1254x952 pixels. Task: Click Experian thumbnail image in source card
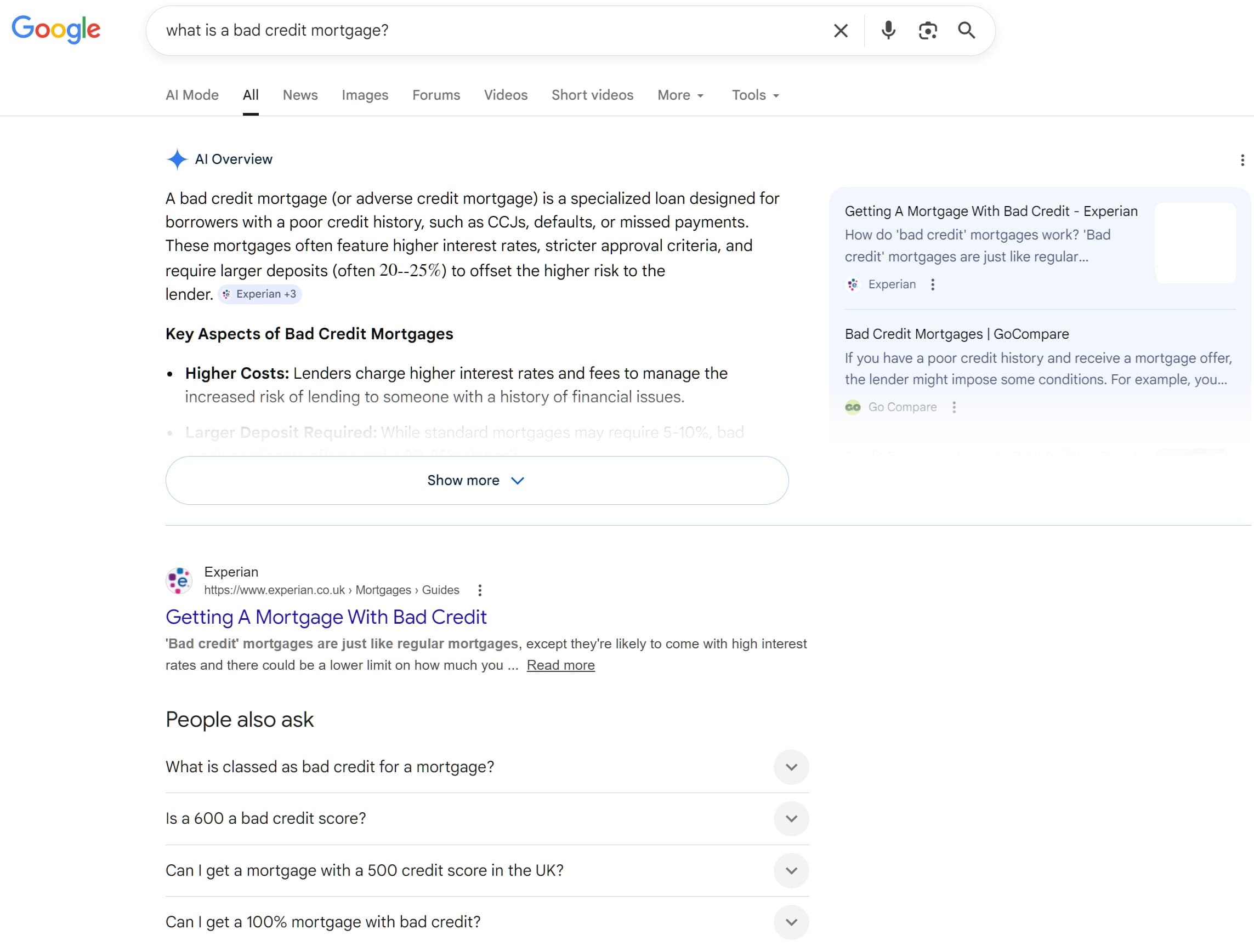(x=1195, y=243)
